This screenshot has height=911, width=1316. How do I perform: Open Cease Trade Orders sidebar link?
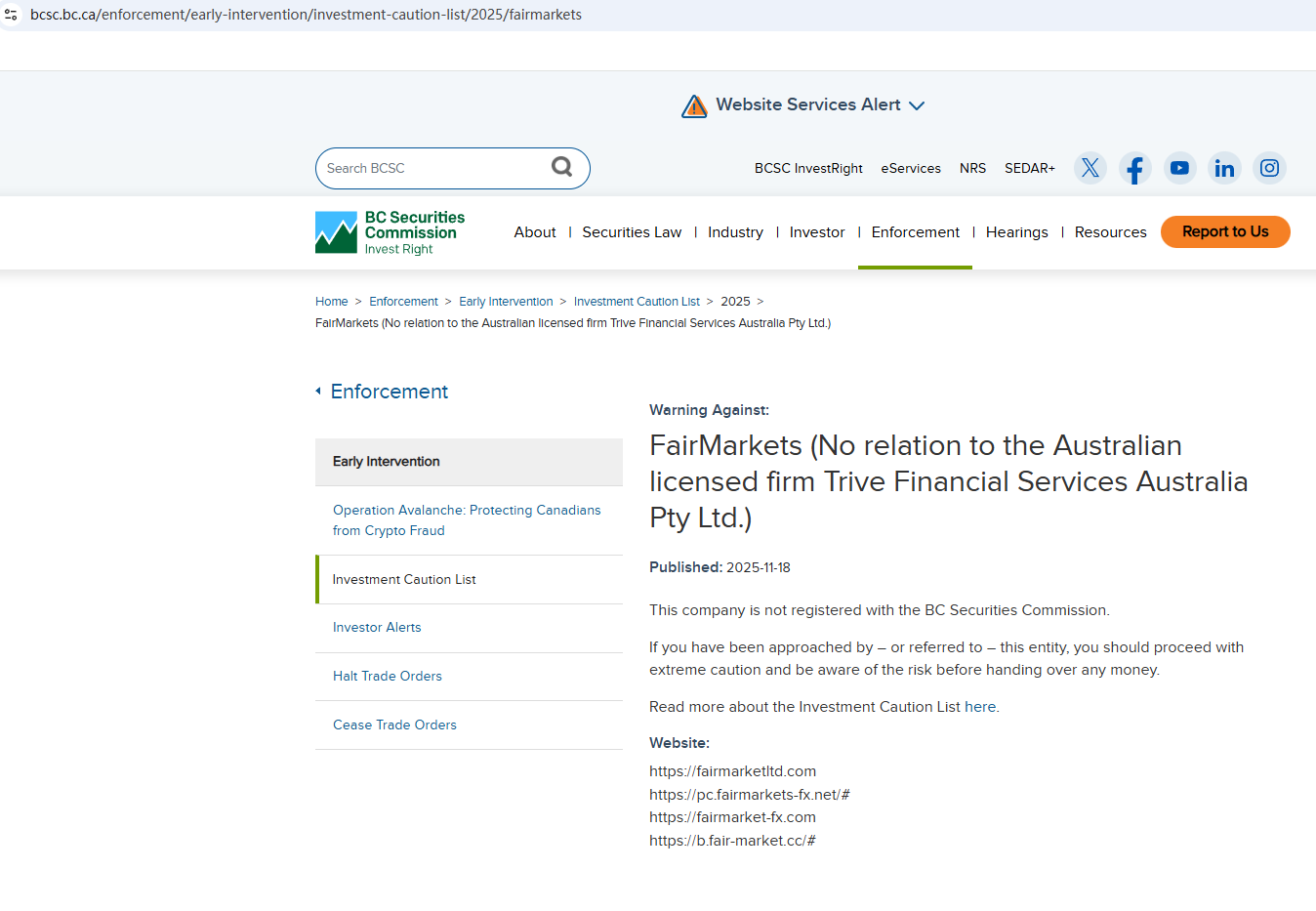[394, 725]
